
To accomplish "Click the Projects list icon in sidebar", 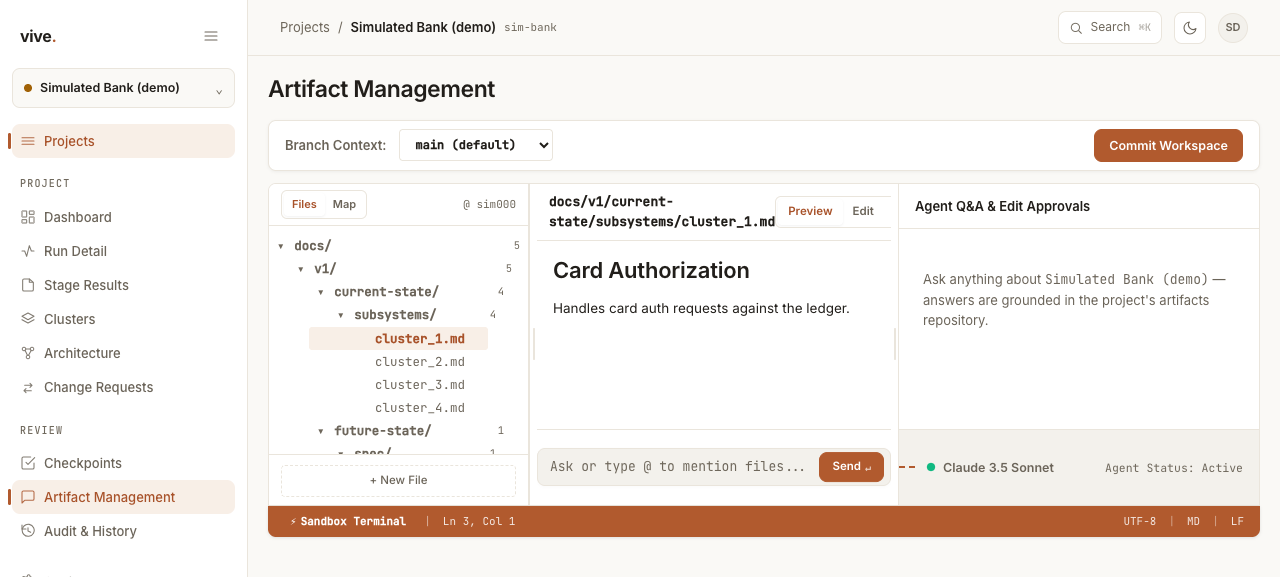I will pyautogui.click(x=28, y=141).
